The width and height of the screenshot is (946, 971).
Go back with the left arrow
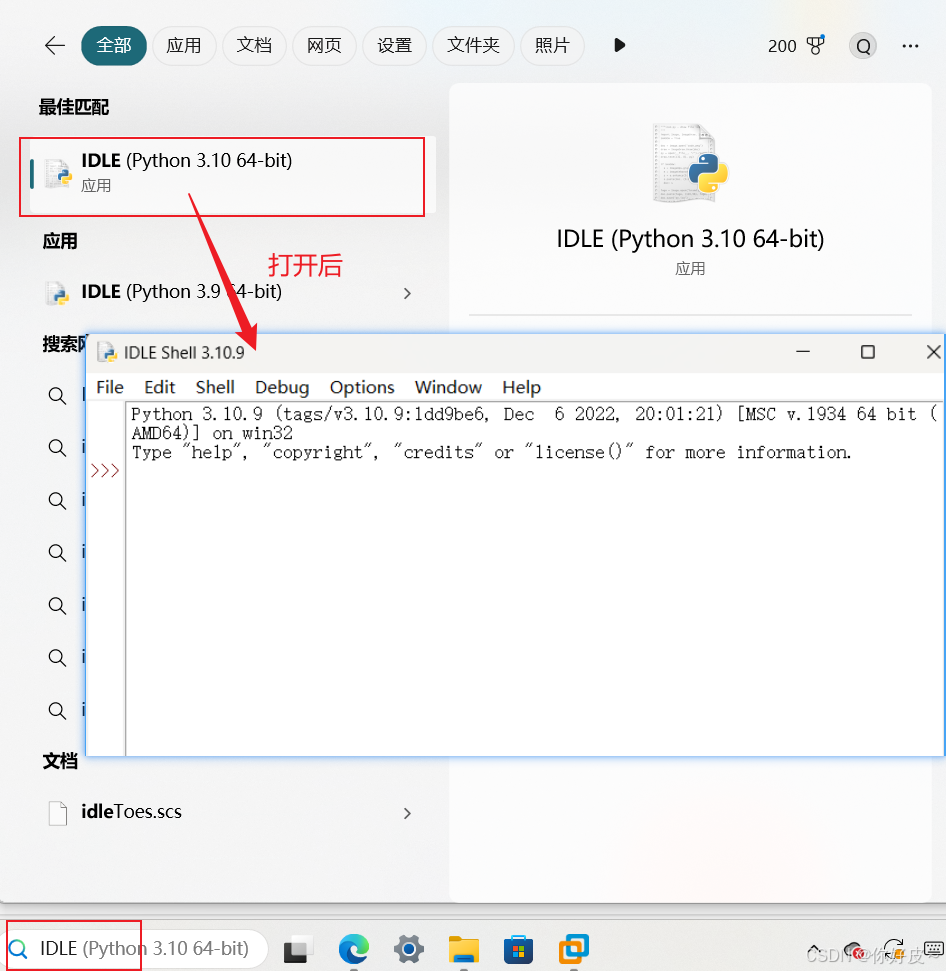(55, 46)
